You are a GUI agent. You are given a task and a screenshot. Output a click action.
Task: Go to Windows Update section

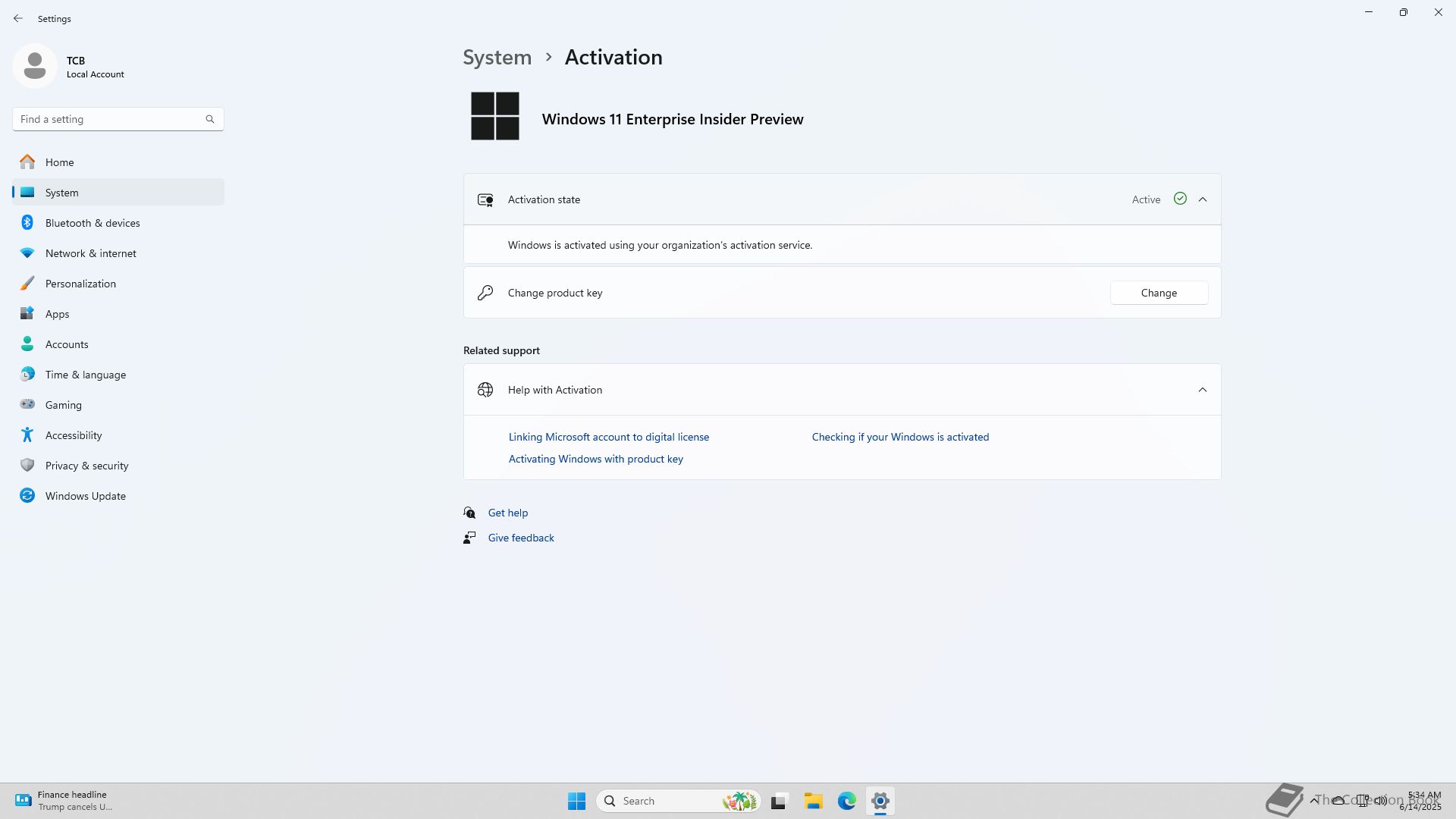85,496
